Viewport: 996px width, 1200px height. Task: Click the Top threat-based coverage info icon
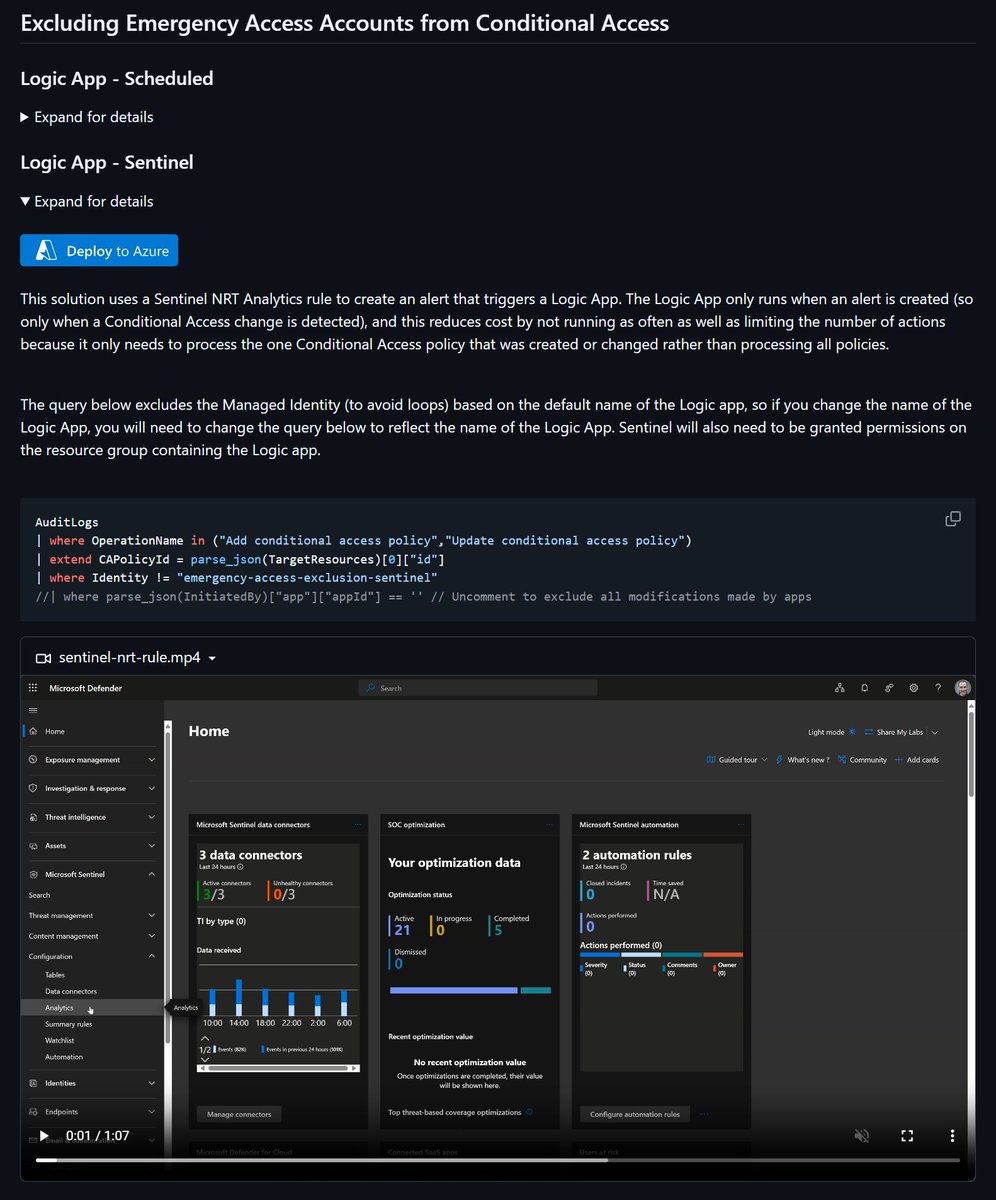pos(529,1111)
